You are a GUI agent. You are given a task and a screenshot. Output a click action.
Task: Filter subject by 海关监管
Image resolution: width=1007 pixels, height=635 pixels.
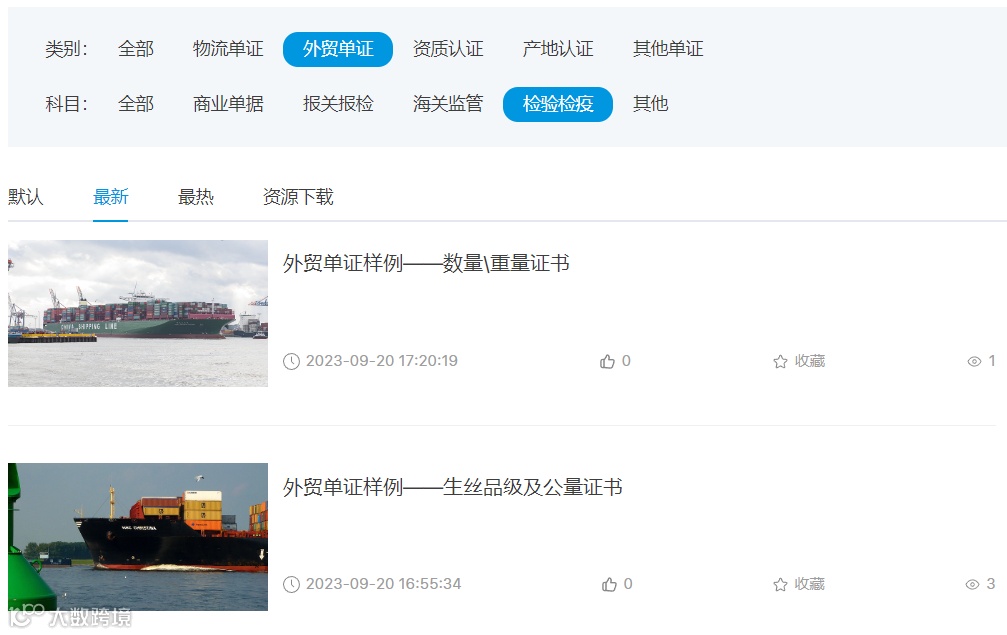point(448,104)
